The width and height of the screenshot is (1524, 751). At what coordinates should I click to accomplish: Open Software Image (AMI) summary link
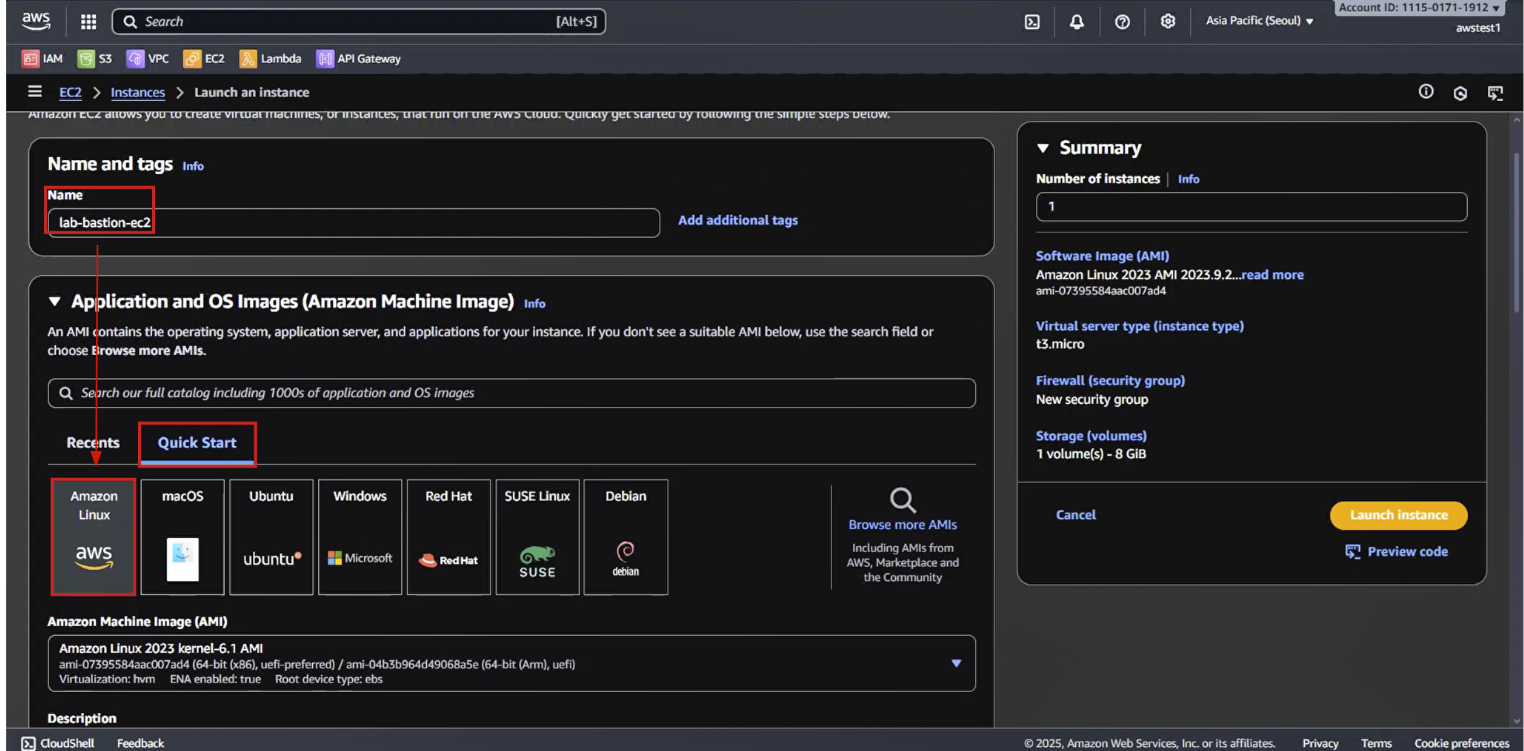(x=1102, y=256)
